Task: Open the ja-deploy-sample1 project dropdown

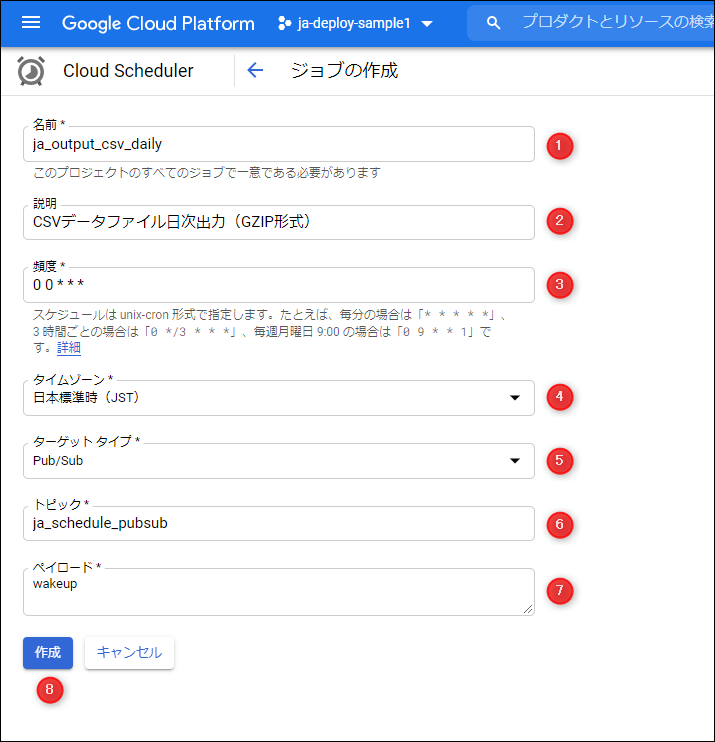Action: click(x=428, y=23)
